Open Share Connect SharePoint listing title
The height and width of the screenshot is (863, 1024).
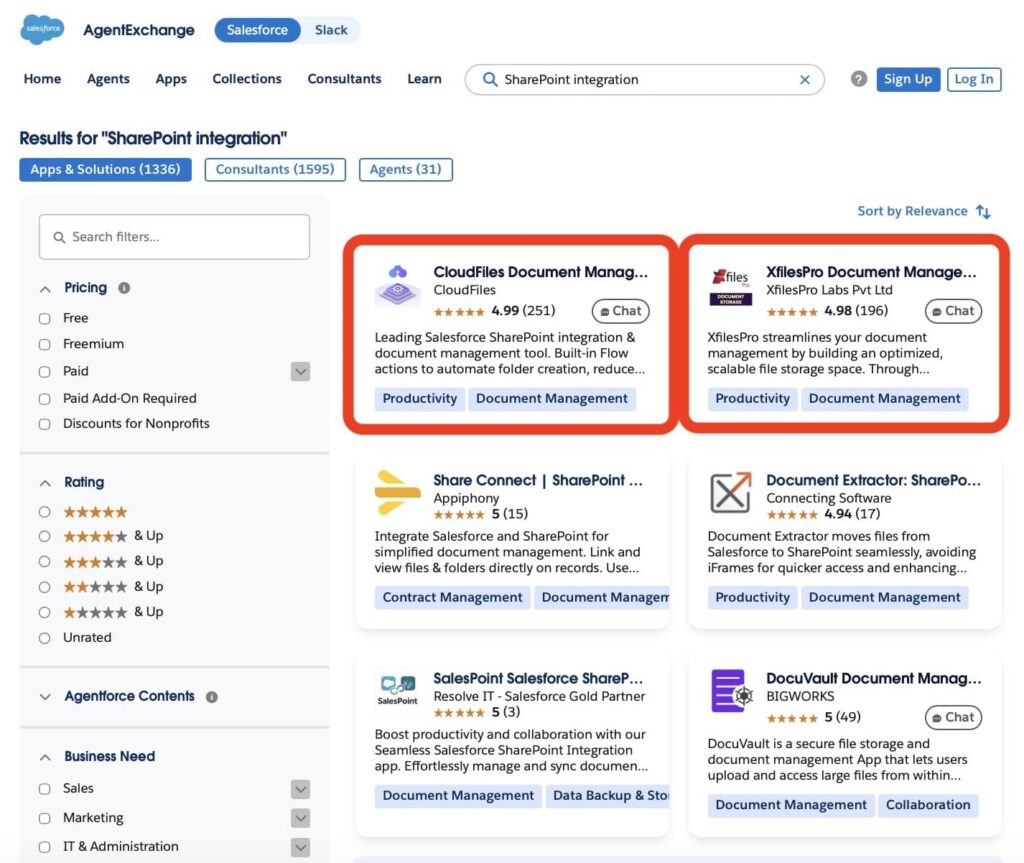(538, 481)
